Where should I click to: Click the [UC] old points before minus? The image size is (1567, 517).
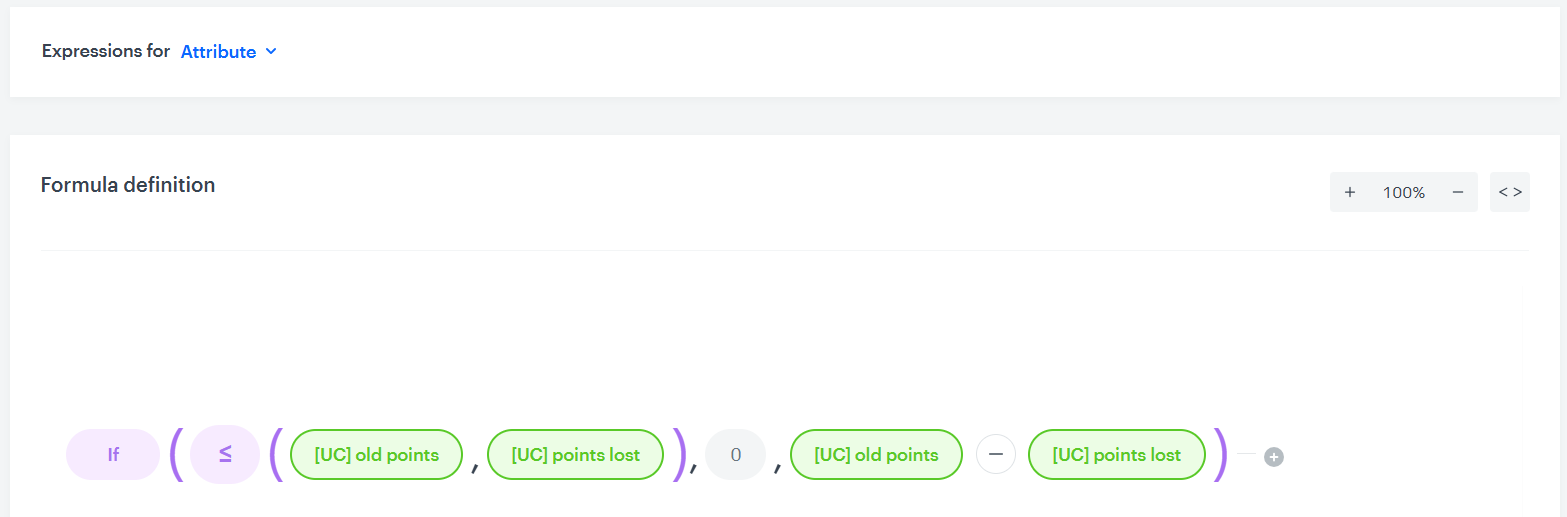pyautogui.click(x=876, y=455)
